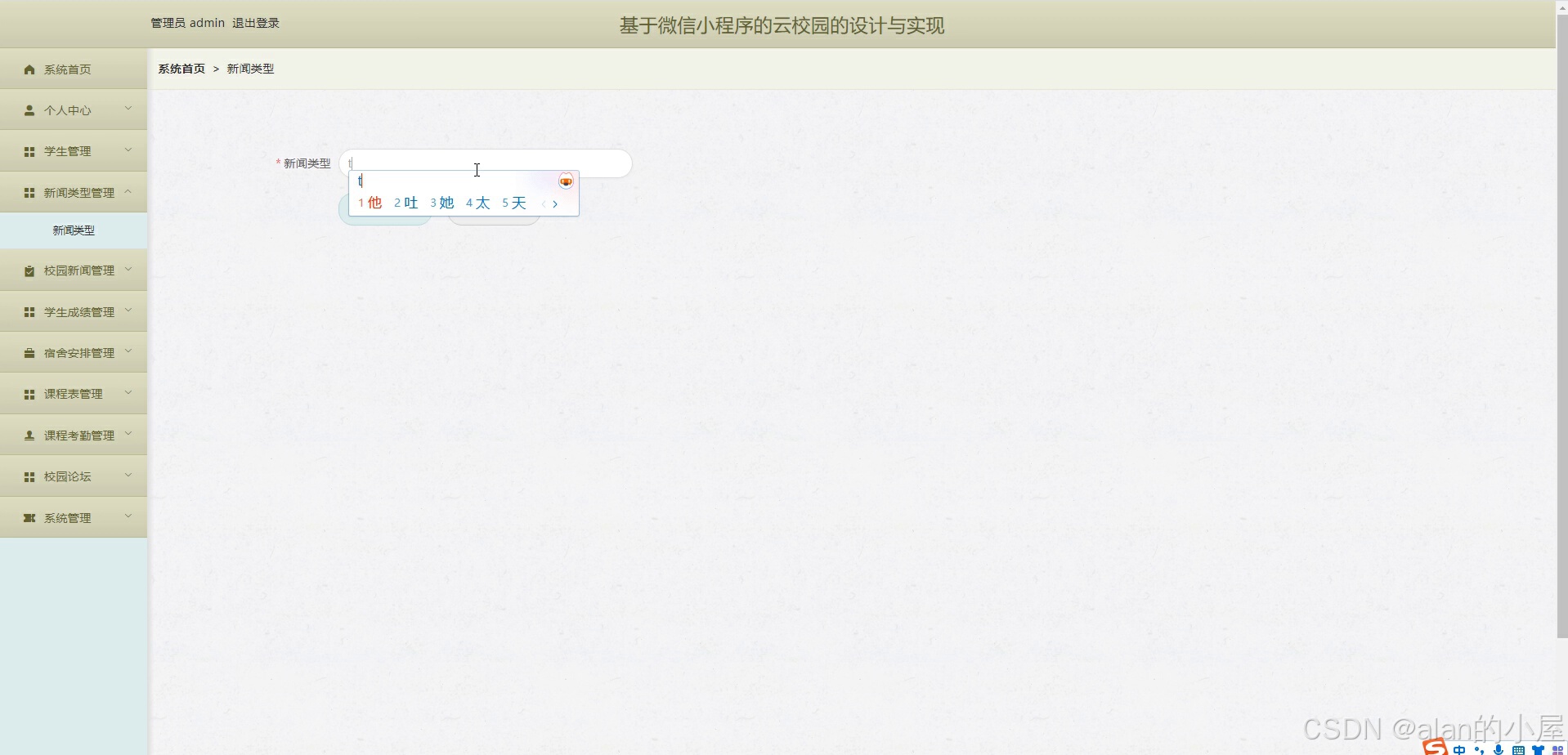Collapse the 新闻类型管理 menu chevron

coord(128,190)
